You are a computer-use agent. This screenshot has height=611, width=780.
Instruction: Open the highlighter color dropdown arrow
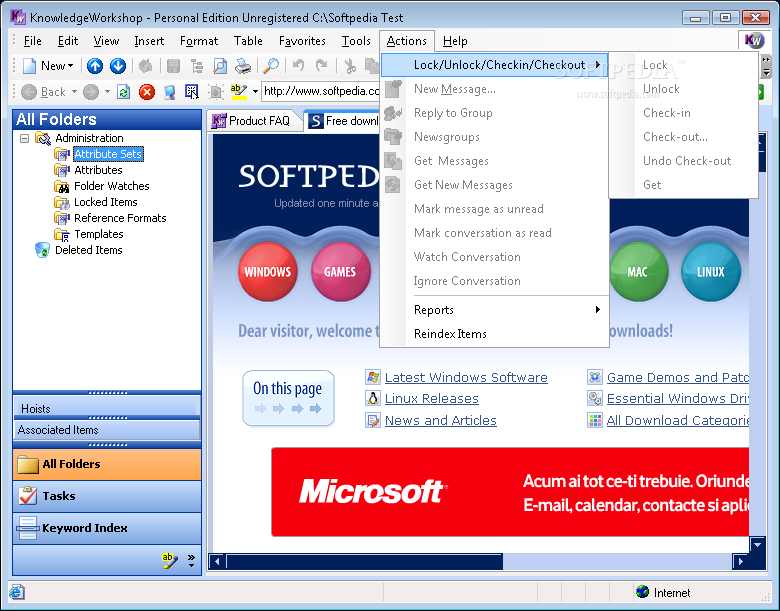coord(255,92)
